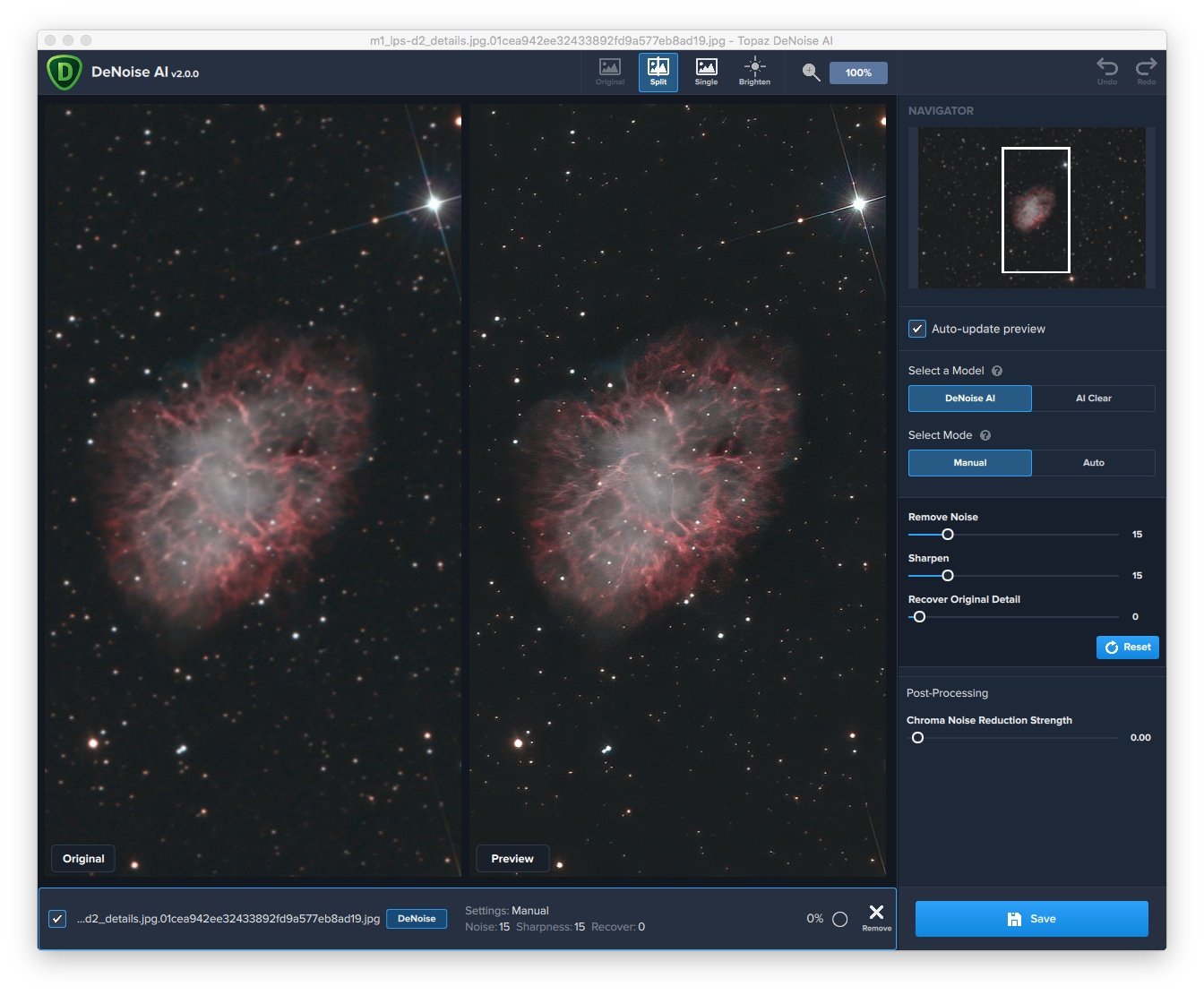Adjust Chroma Noise Reduction Strength slider handle
The height and width of the screenshot is (995, 1204).
pyautogui.click(x=917, y=738)
